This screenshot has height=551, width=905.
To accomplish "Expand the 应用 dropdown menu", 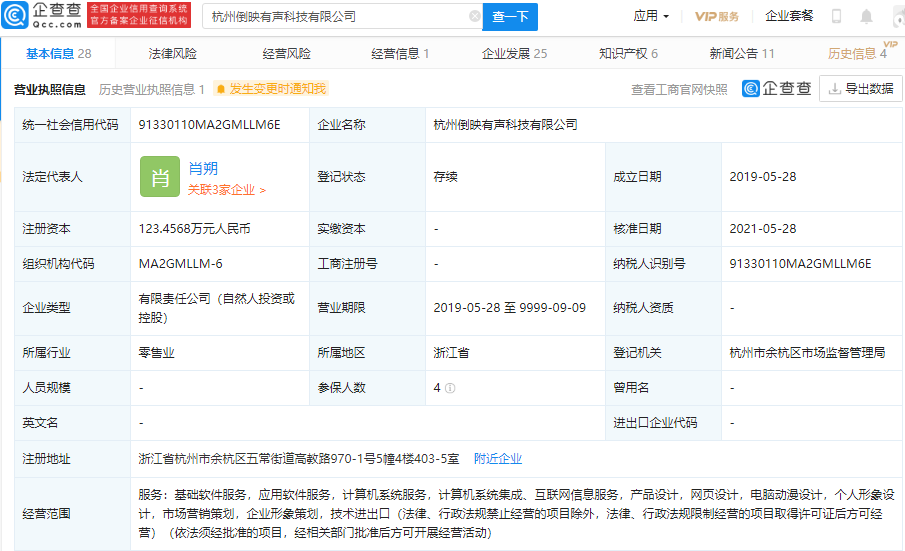I will (x=651, y=16).
